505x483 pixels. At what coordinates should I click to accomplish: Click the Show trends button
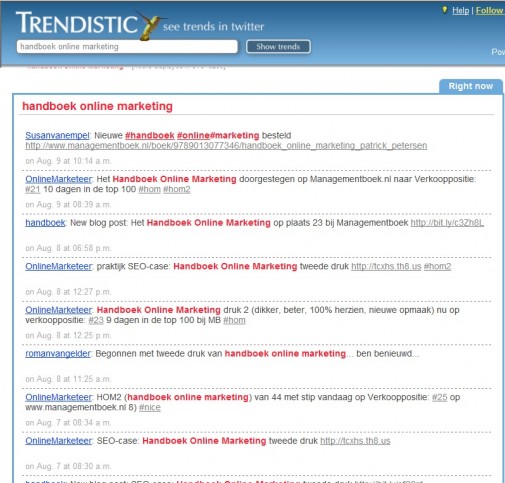[x=278, y=47]
